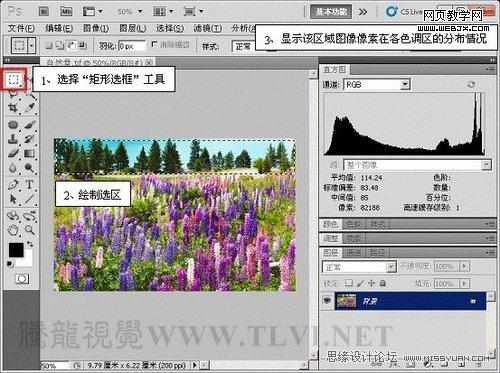Screen dimensions: 500x373
Task: Toggle Quick Mask mode
Action: (22, 279)
